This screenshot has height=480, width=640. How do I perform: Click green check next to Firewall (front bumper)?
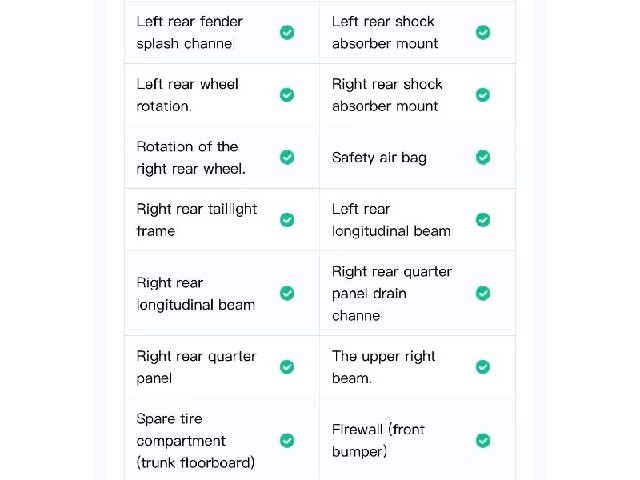point(483,440)
